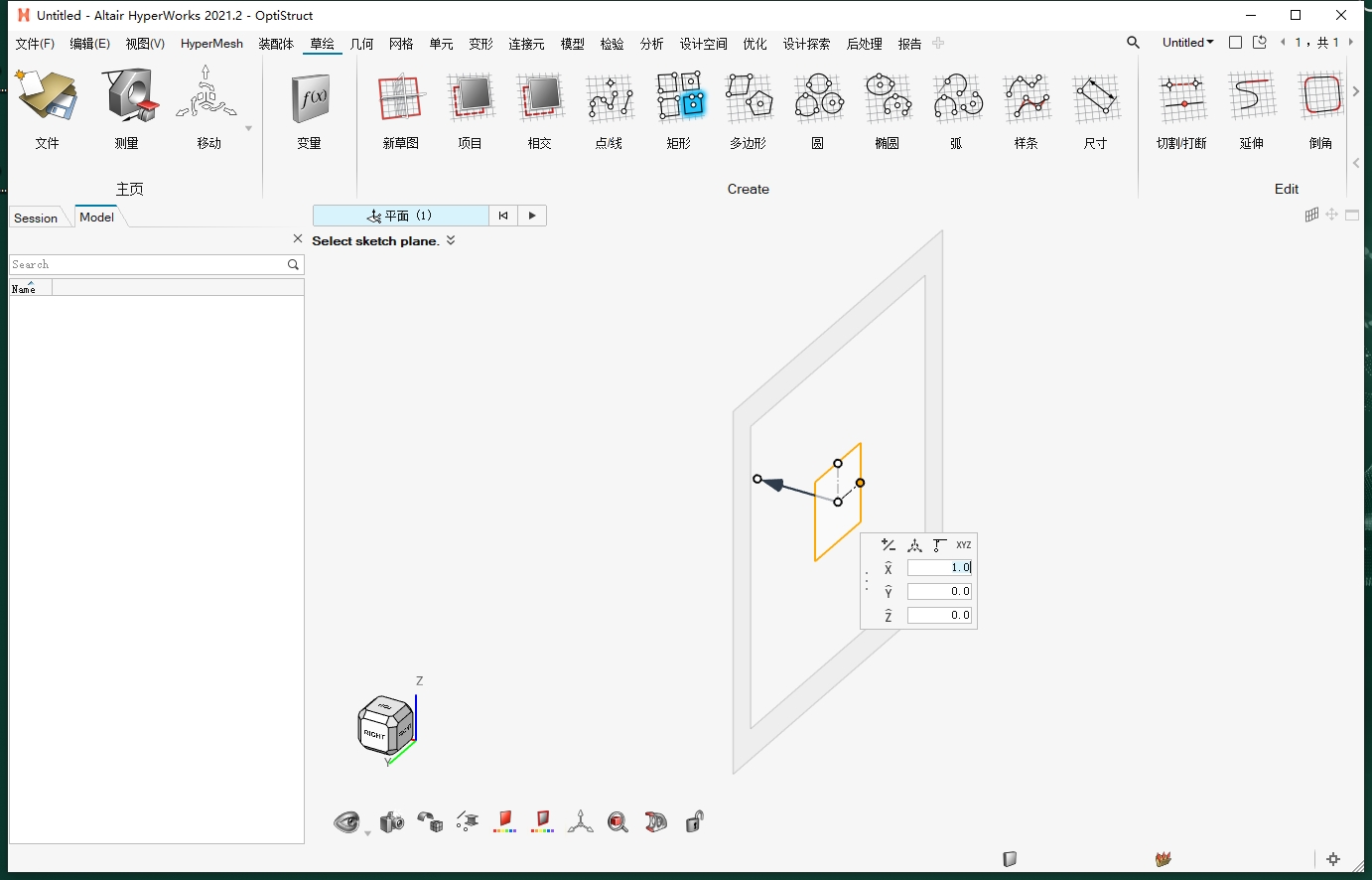
Task: Open the 文件 (Files) ribbon tool
Action: [47, 109]
